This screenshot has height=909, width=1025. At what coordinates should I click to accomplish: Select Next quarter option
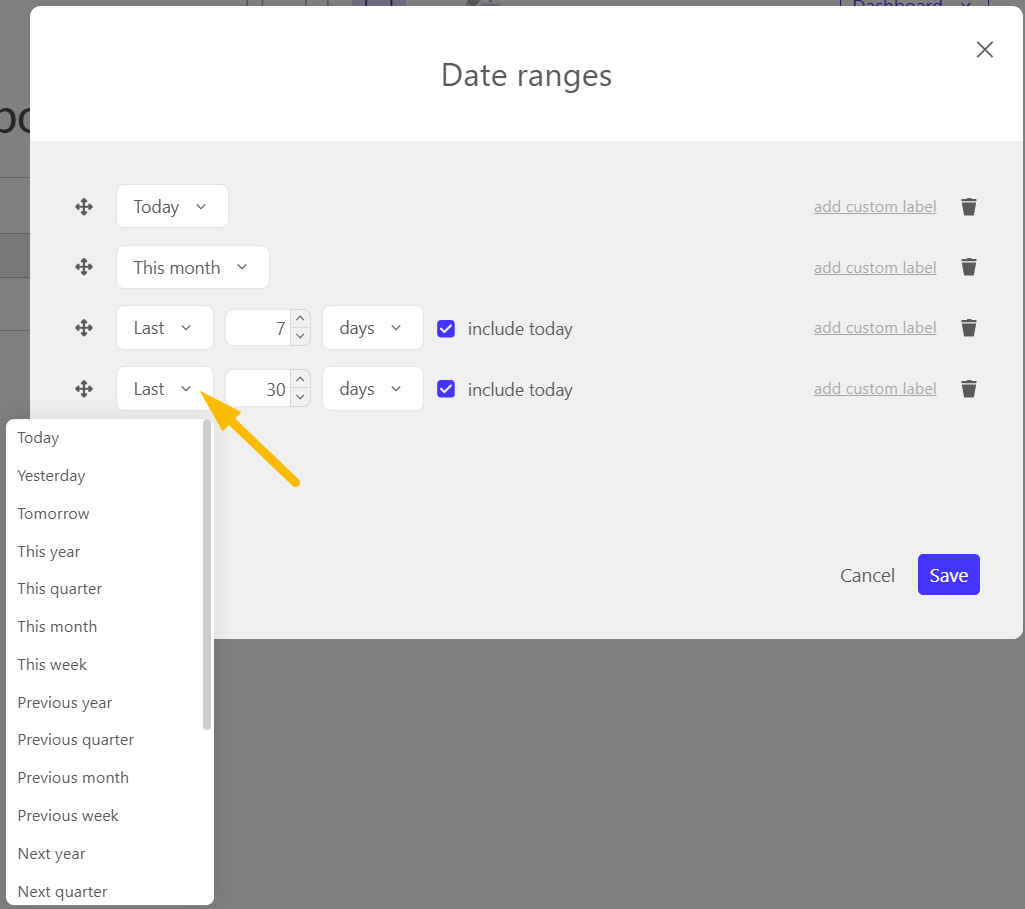[105, 891]
